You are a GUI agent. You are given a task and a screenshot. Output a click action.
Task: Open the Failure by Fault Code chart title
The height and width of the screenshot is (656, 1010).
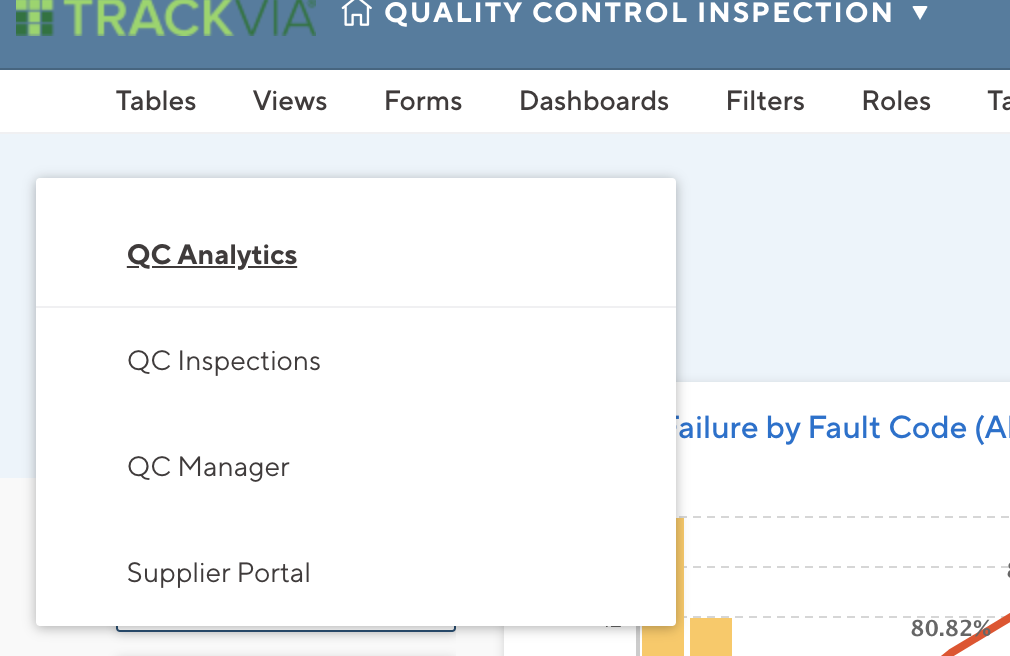coord(835,428)
